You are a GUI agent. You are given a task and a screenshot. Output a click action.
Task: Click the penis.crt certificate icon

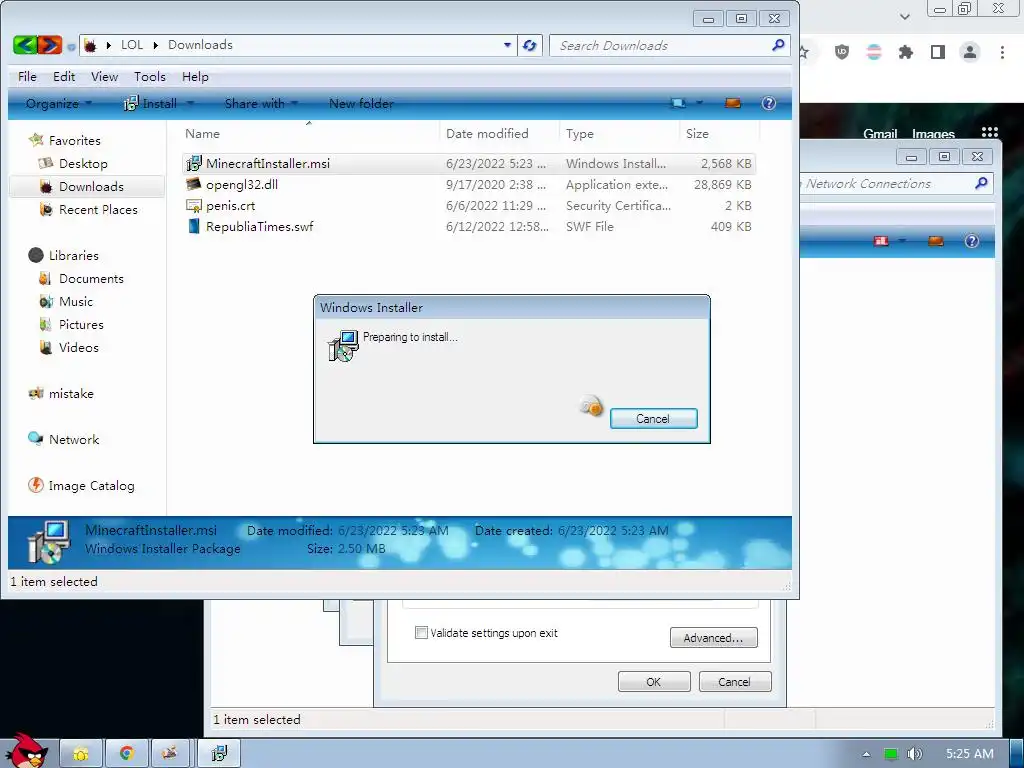click(193, 206)
